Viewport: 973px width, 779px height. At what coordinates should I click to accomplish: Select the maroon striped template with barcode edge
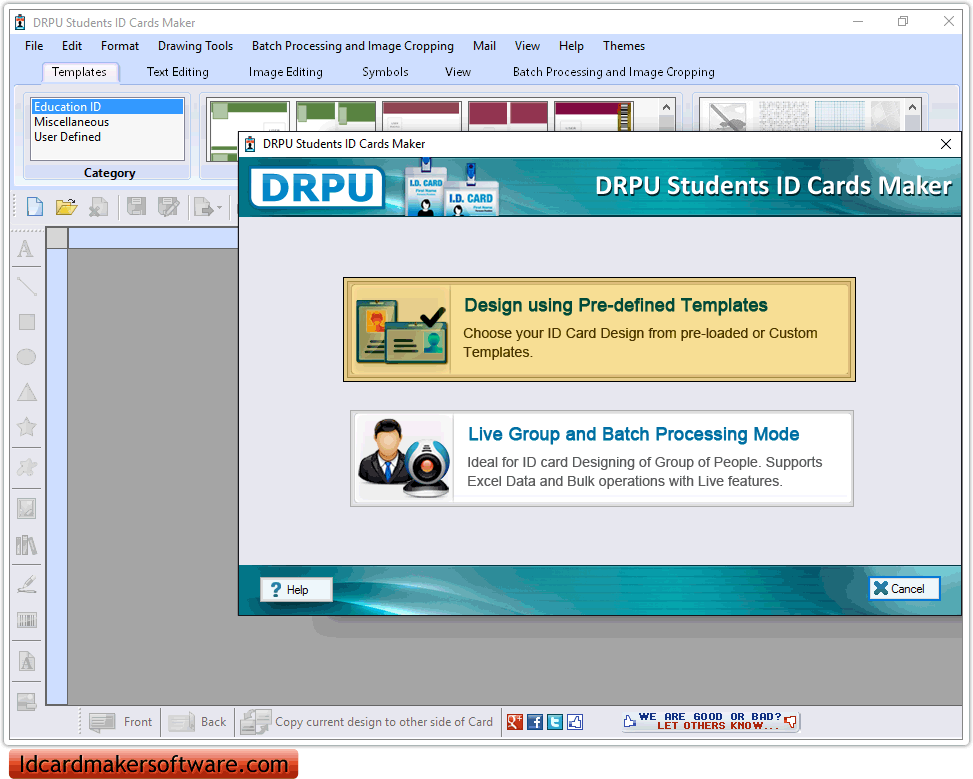(x=594, y=116)
